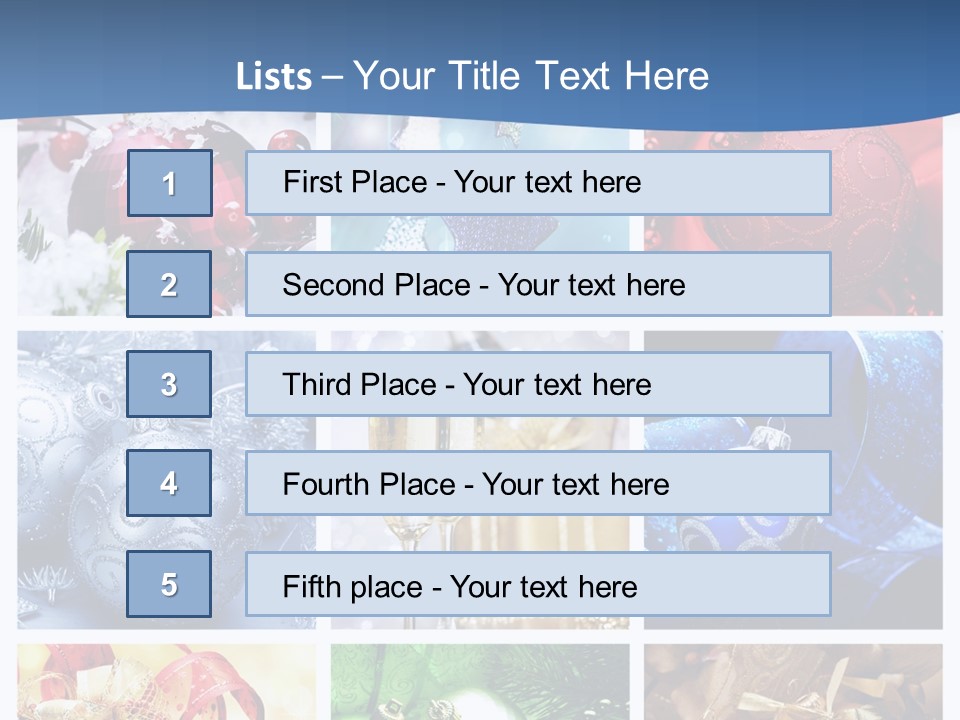Select number box 1
Viewport: 960px width, 720px height.
[169, 183]
